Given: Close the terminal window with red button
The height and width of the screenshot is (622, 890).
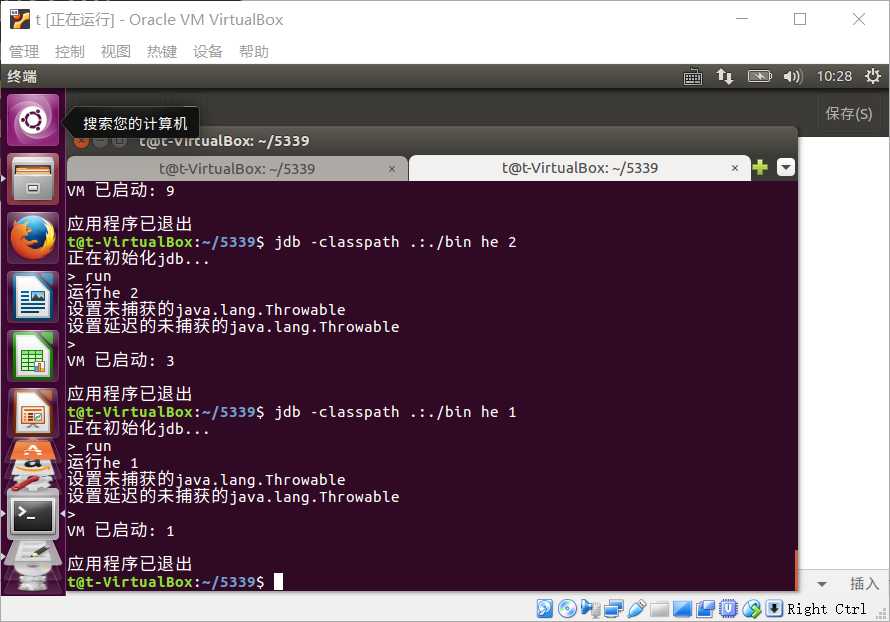Looking at the screenshot, I should click(x=81, y=141).
